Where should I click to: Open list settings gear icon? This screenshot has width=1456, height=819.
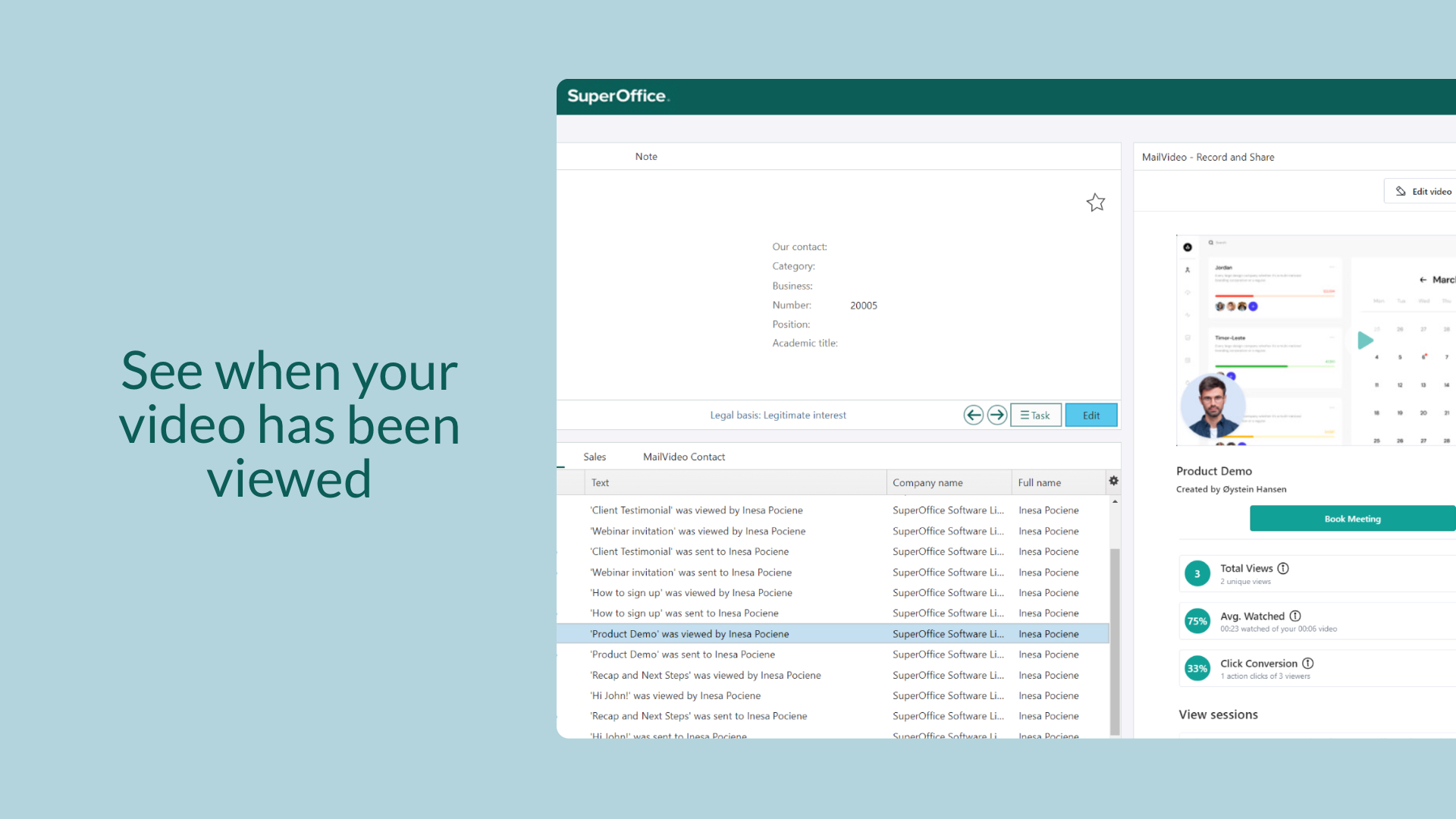1113,481
